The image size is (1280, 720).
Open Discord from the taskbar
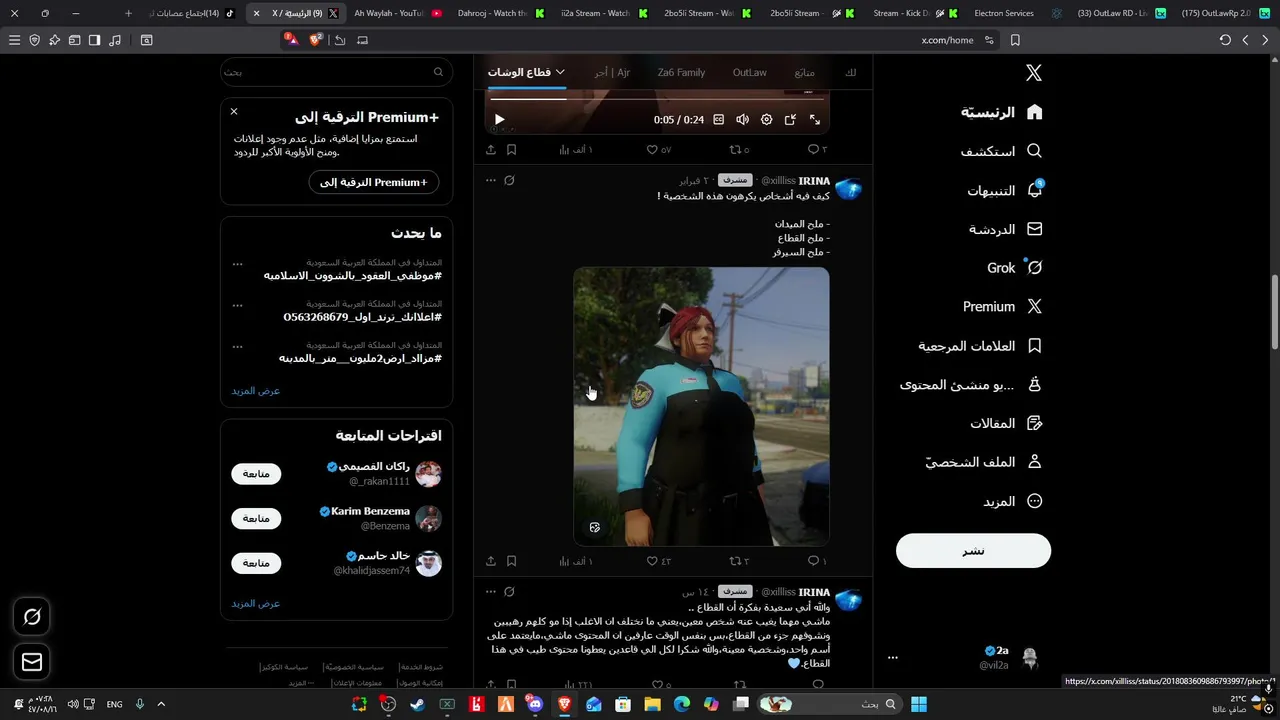click(535, 704)
